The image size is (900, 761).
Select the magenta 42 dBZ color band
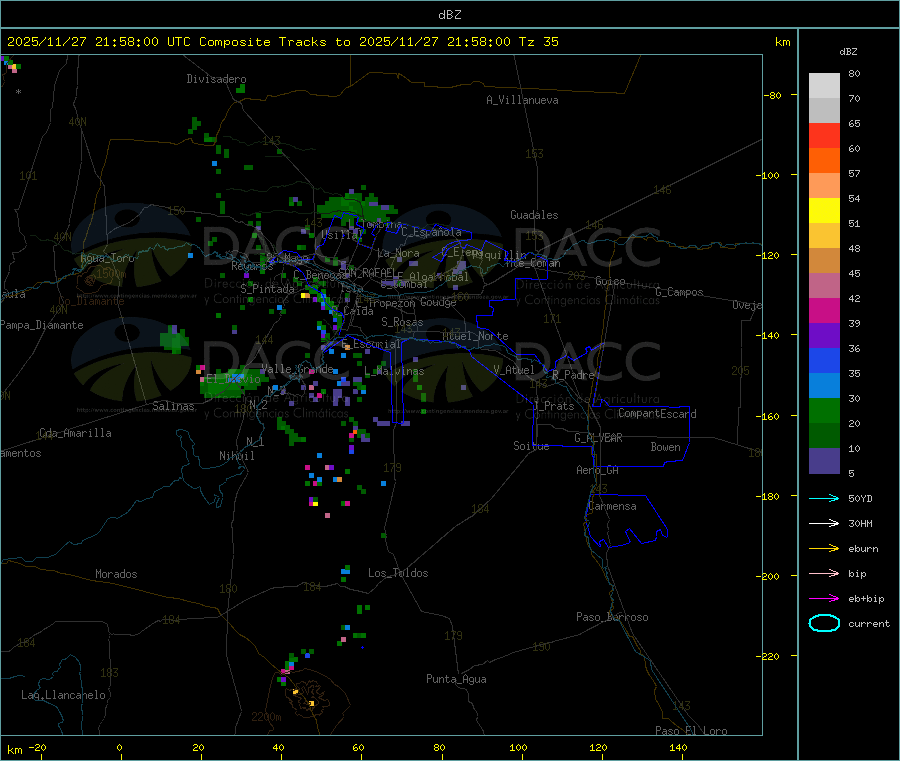[x=824, y=310]
